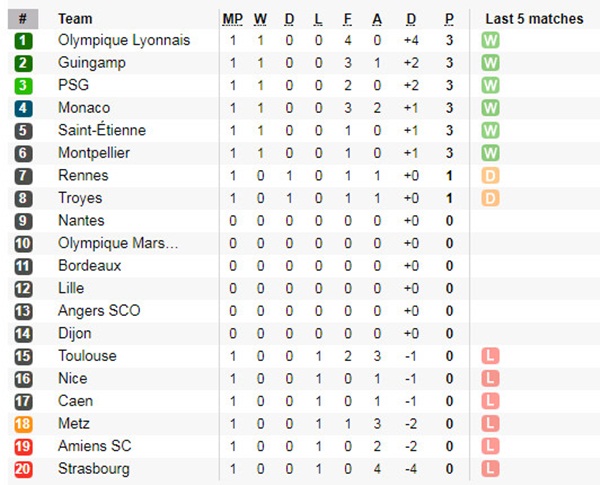This screenshot has width=600, height=485.
Task: Click the D result icon for Rennes
Action: tap(490, 176)
